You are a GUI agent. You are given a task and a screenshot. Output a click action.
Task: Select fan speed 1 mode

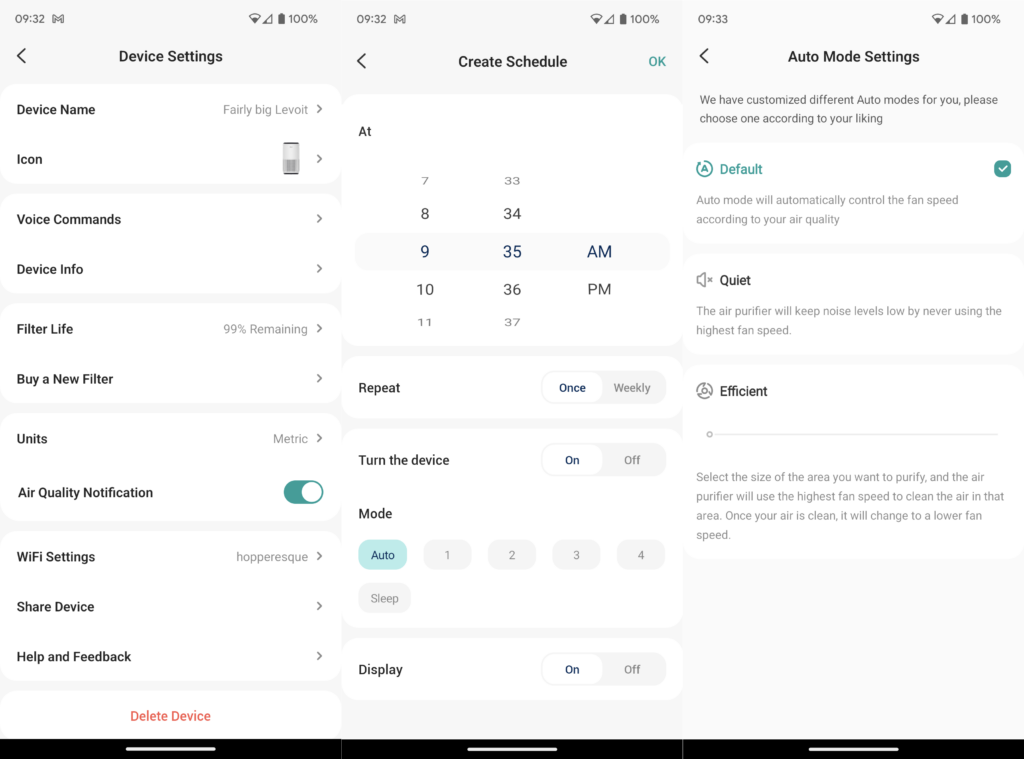click(x=447, y=555)
